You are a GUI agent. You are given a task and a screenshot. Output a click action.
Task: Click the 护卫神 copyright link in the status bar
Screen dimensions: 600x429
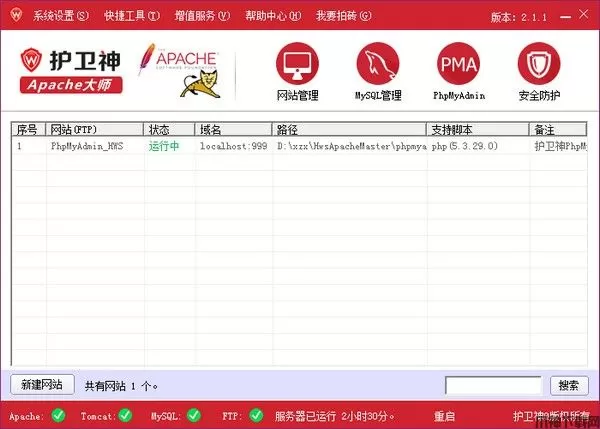[x=551, y=416]
